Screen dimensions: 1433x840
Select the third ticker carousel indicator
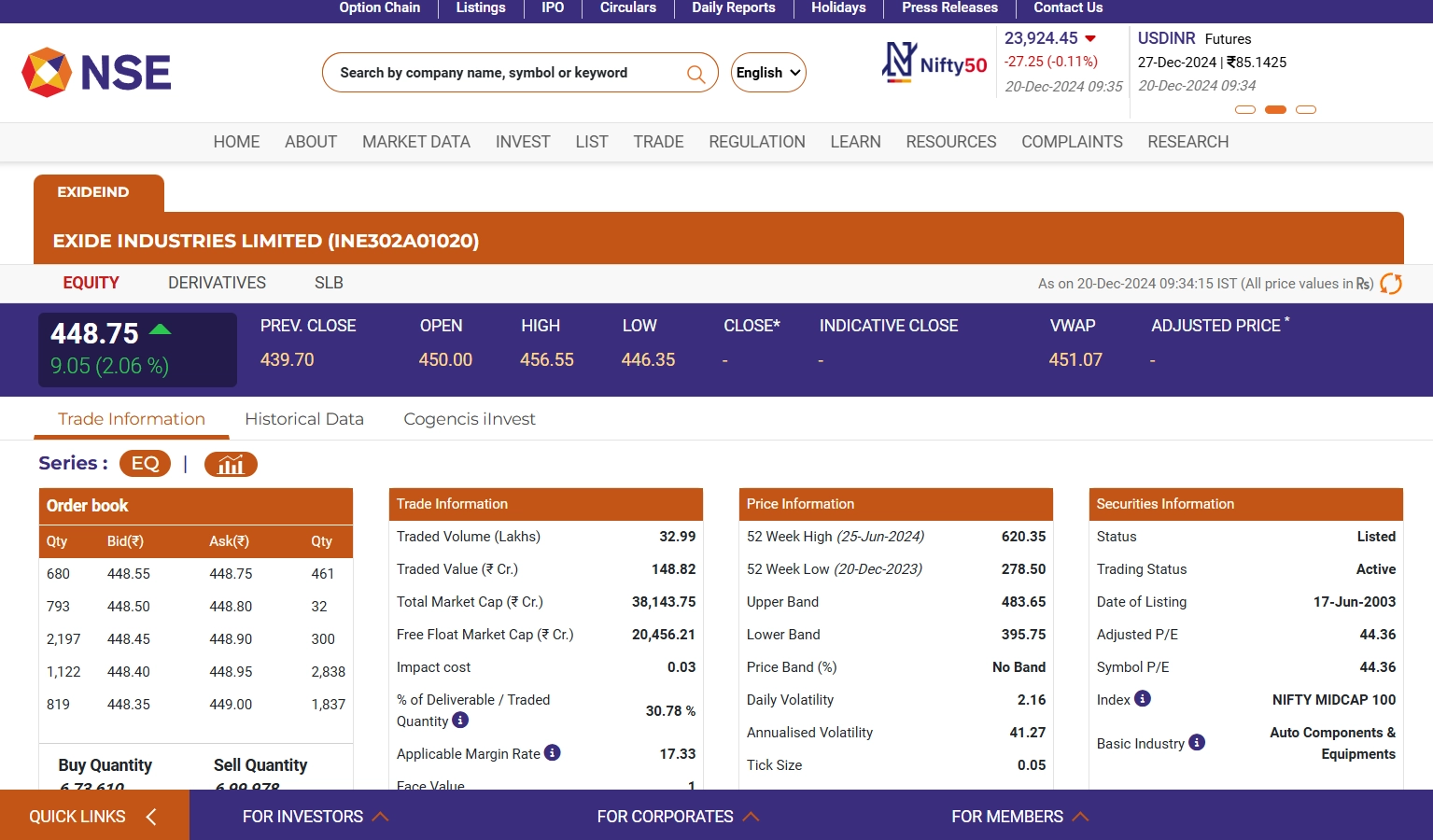(1306, 110)
